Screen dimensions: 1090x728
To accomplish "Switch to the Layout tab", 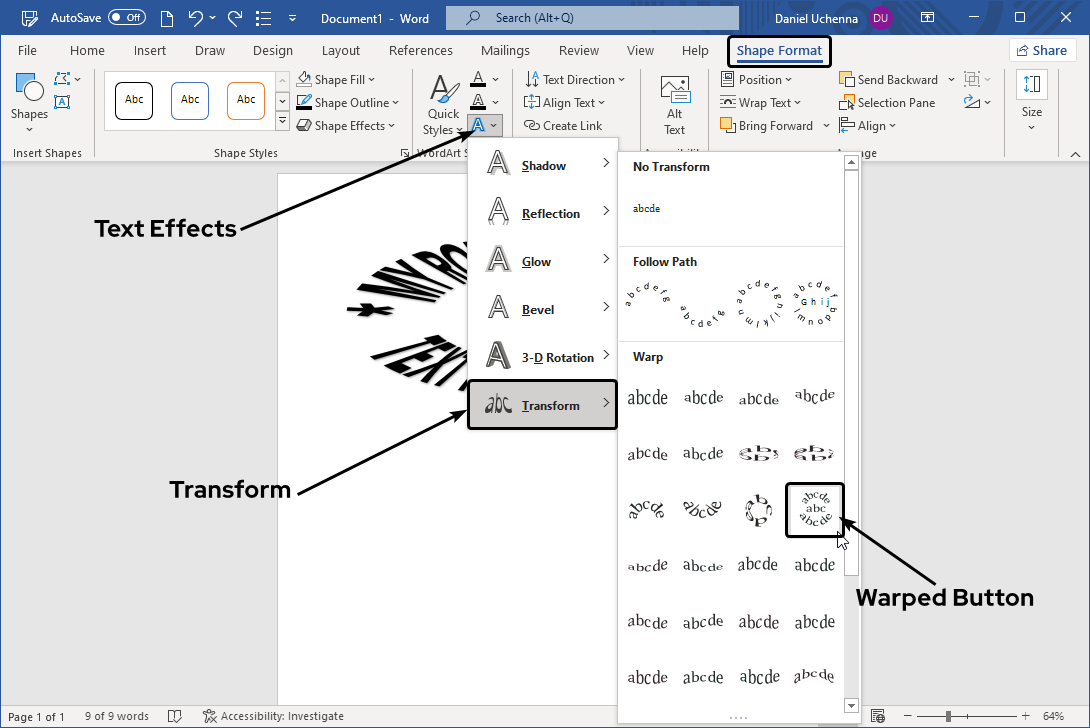I will coord(341,50).
